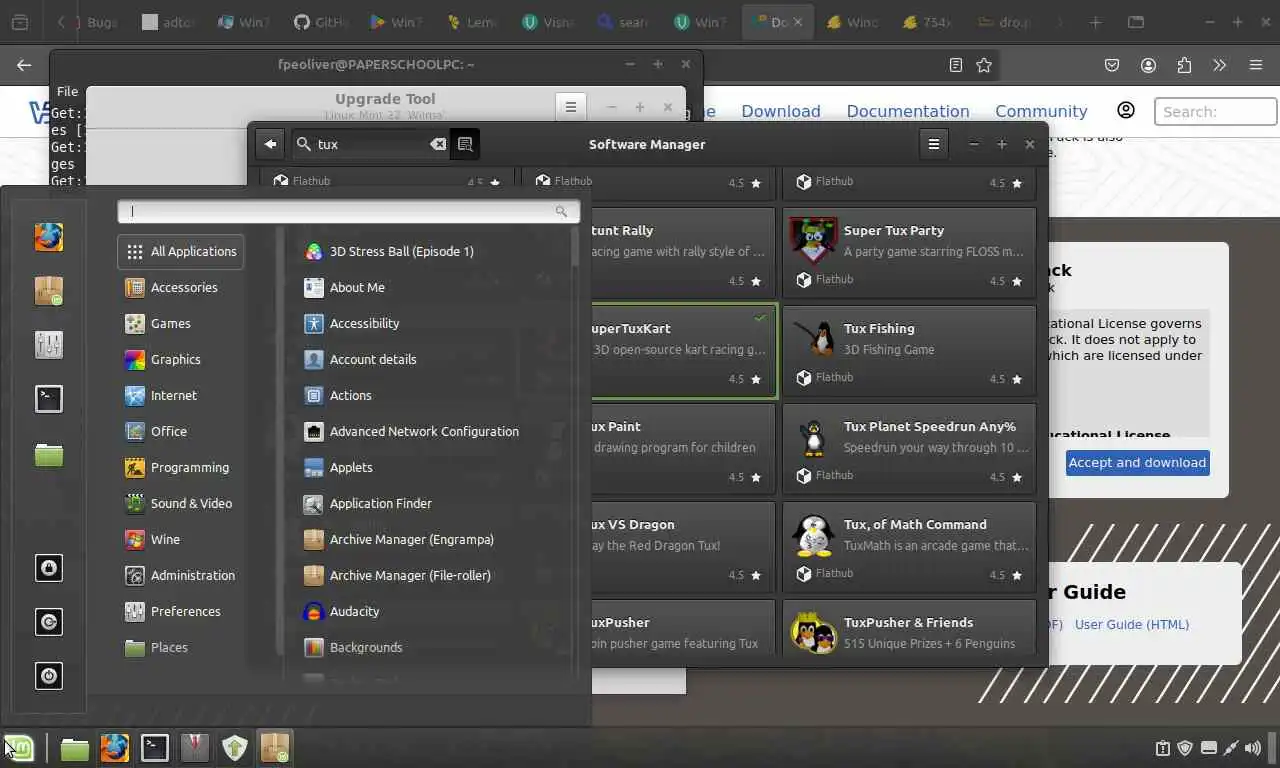Clear the 'tux' search text in Software Manager
Screen dimensions: 1280x768
pyautogui.click(x=438, y=144)
